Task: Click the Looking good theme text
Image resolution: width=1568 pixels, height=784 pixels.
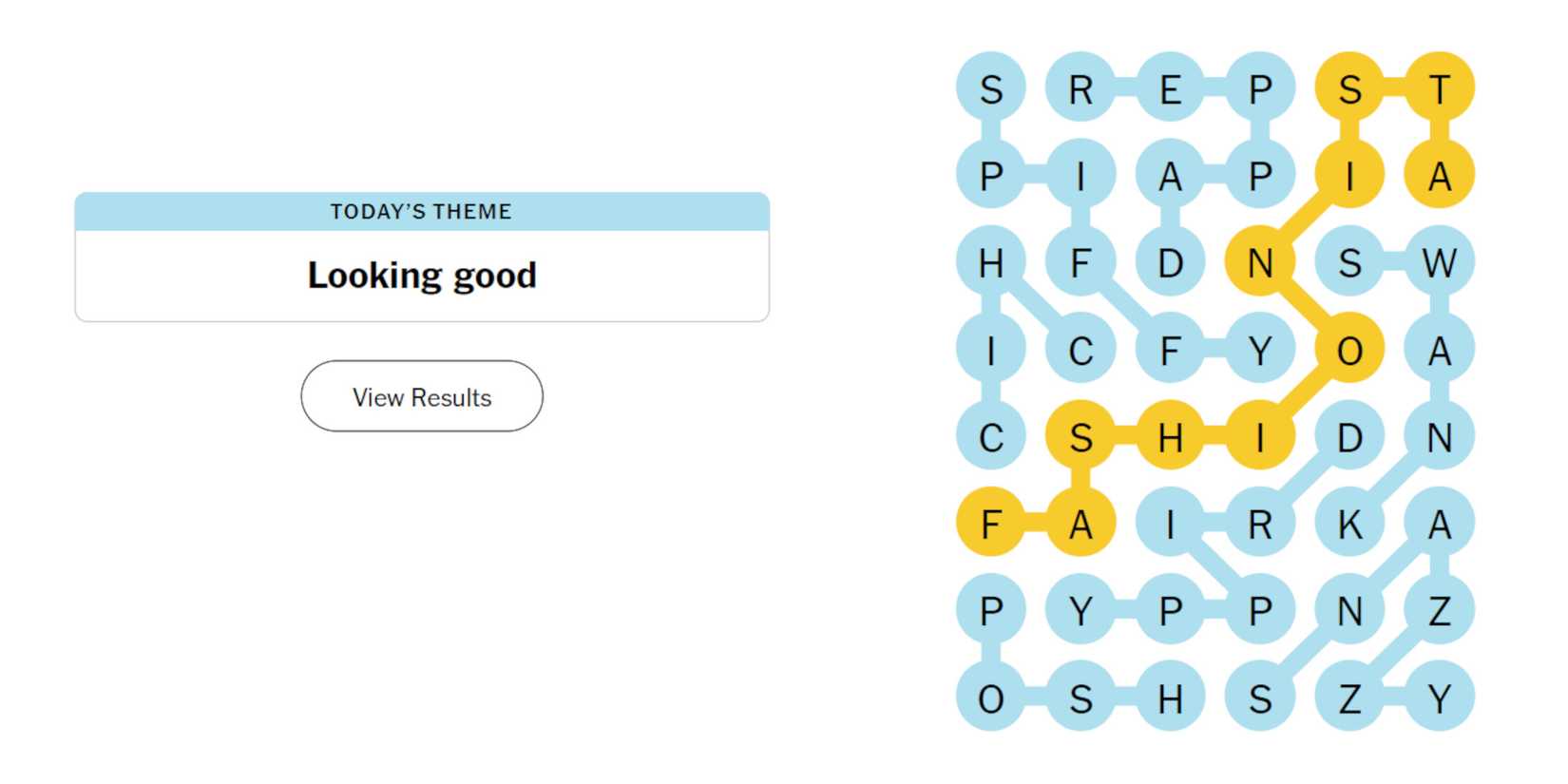Action: 421,275
